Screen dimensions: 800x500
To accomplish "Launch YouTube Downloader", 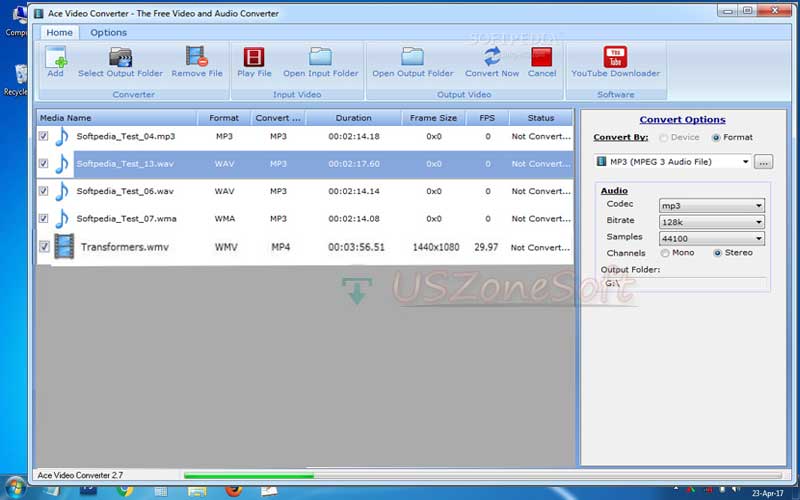I will point(615,63).
